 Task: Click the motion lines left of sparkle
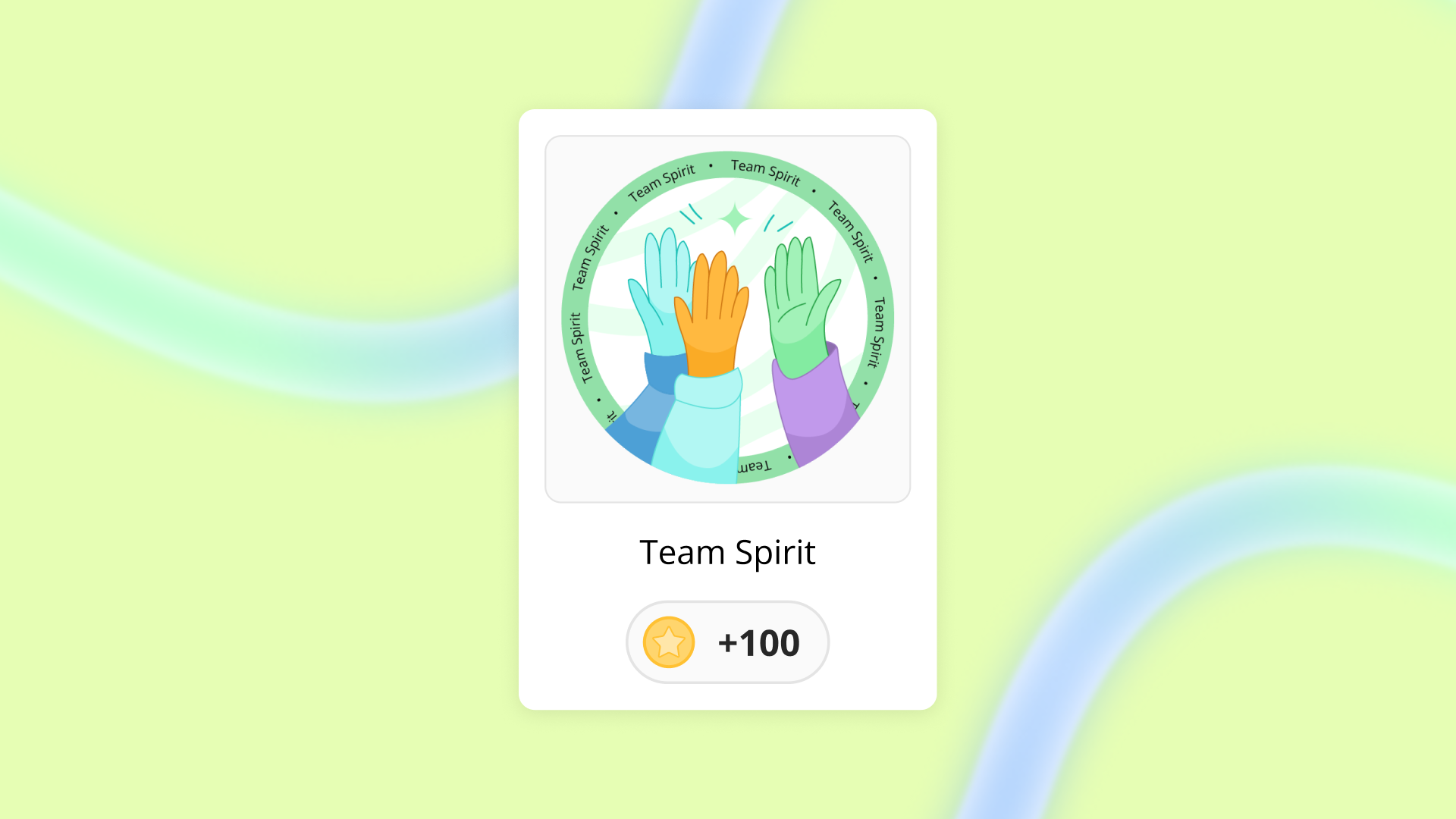pos(691,214)
